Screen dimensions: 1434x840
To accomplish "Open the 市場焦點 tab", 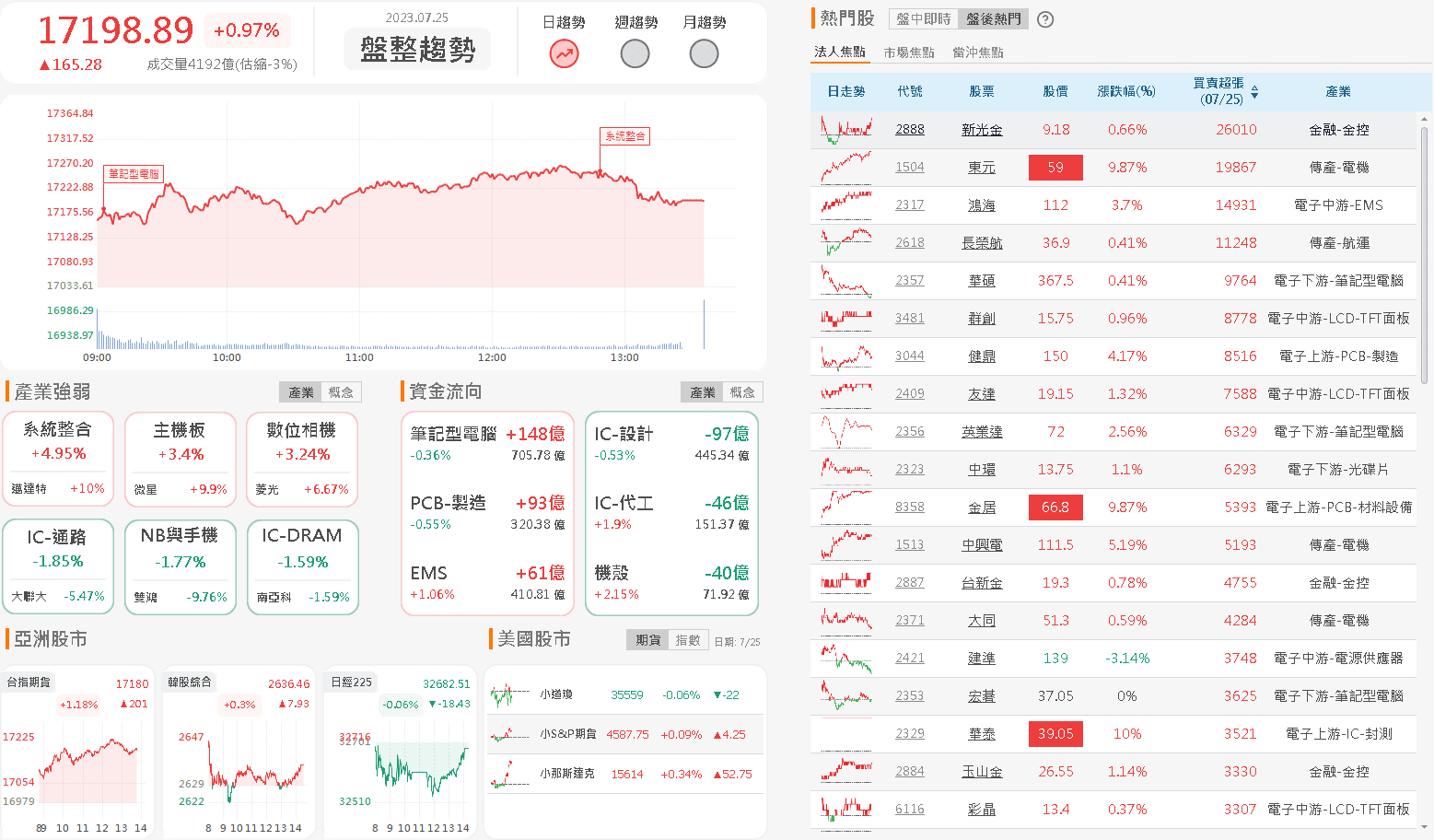I will click(x=909, y=52).
